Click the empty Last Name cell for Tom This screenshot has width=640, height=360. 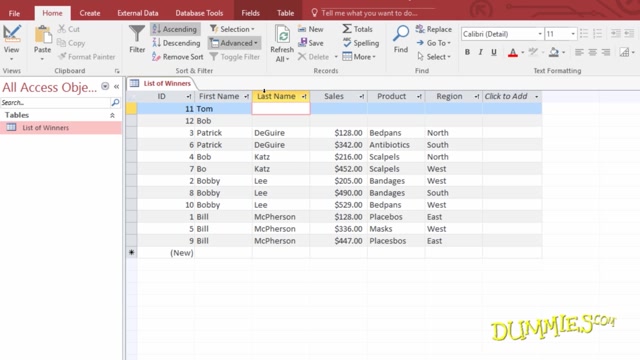(x=281, y=109)
